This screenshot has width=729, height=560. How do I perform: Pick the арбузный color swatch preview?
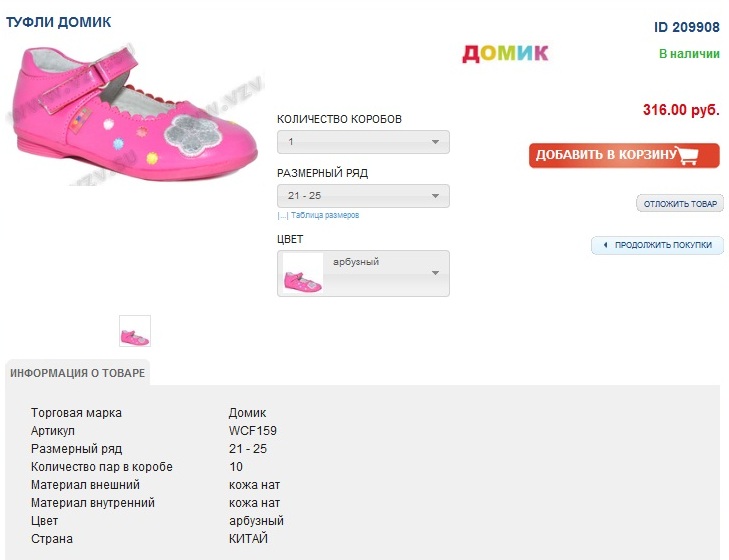303,274
